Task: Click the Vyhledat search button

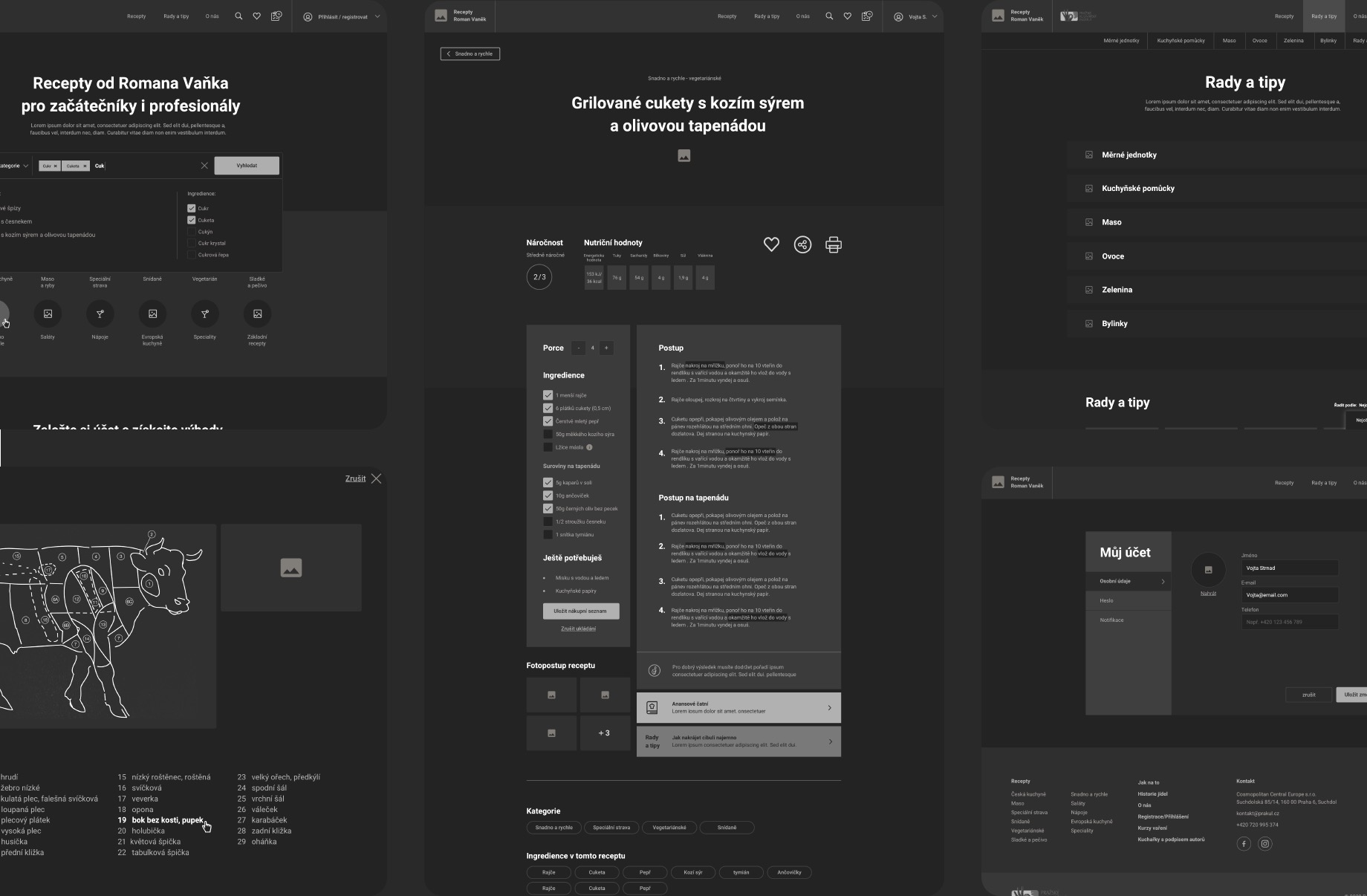Action: (x=247, y=166)
